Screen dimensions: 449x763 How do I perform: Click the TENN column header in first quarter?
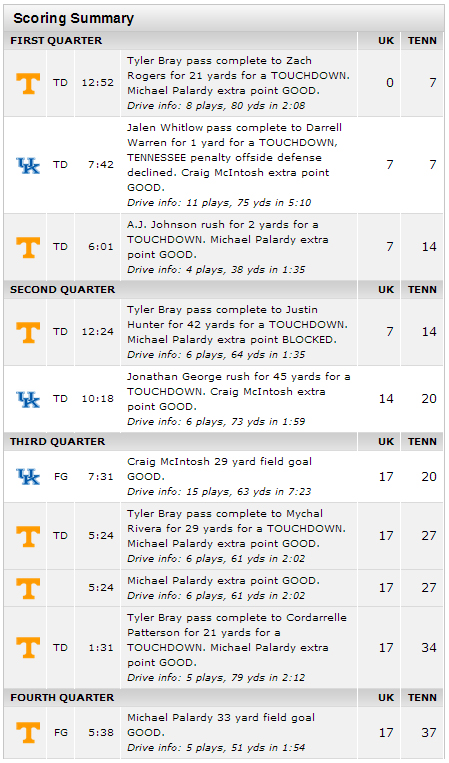click(422, 41)
